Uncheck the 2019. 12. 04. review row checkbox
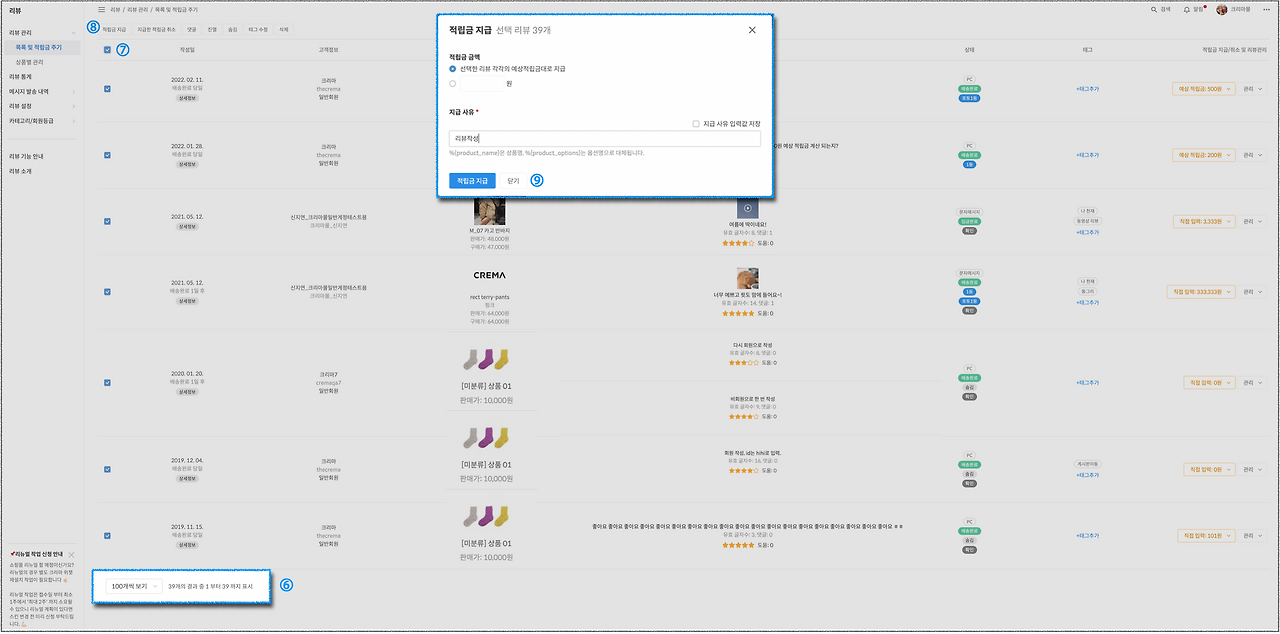Viewport: 1280px width, 634px height. pos(107,468)
